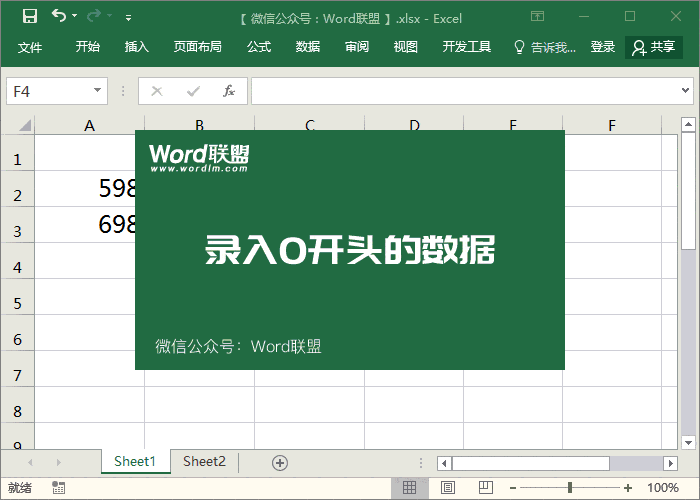The width and height of the screenshot is (700, 500).
Task: Select row 5 header
Action: click(17, 297)
